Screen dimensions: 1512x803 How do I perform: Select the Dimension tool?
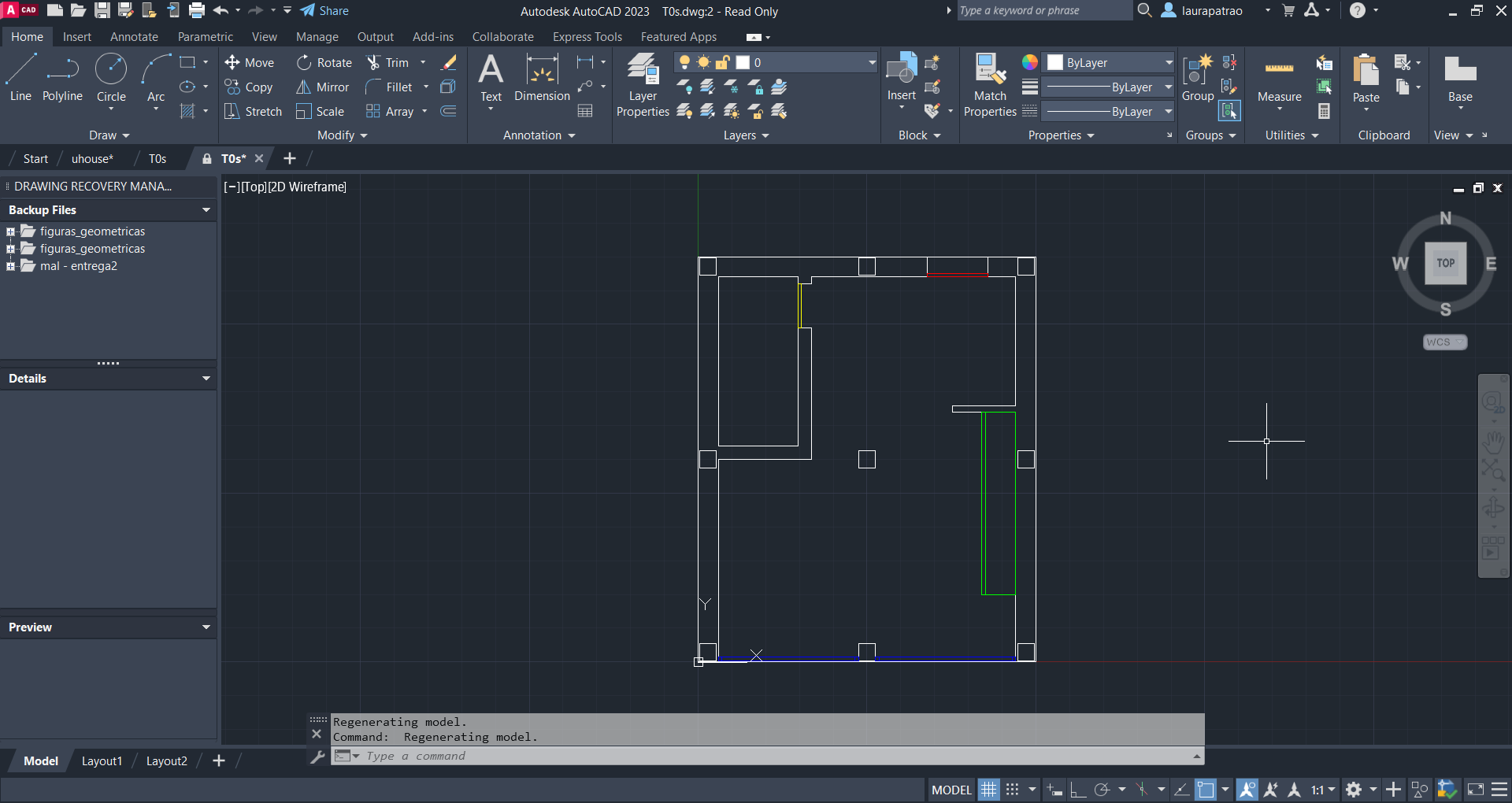coord(542,79)
